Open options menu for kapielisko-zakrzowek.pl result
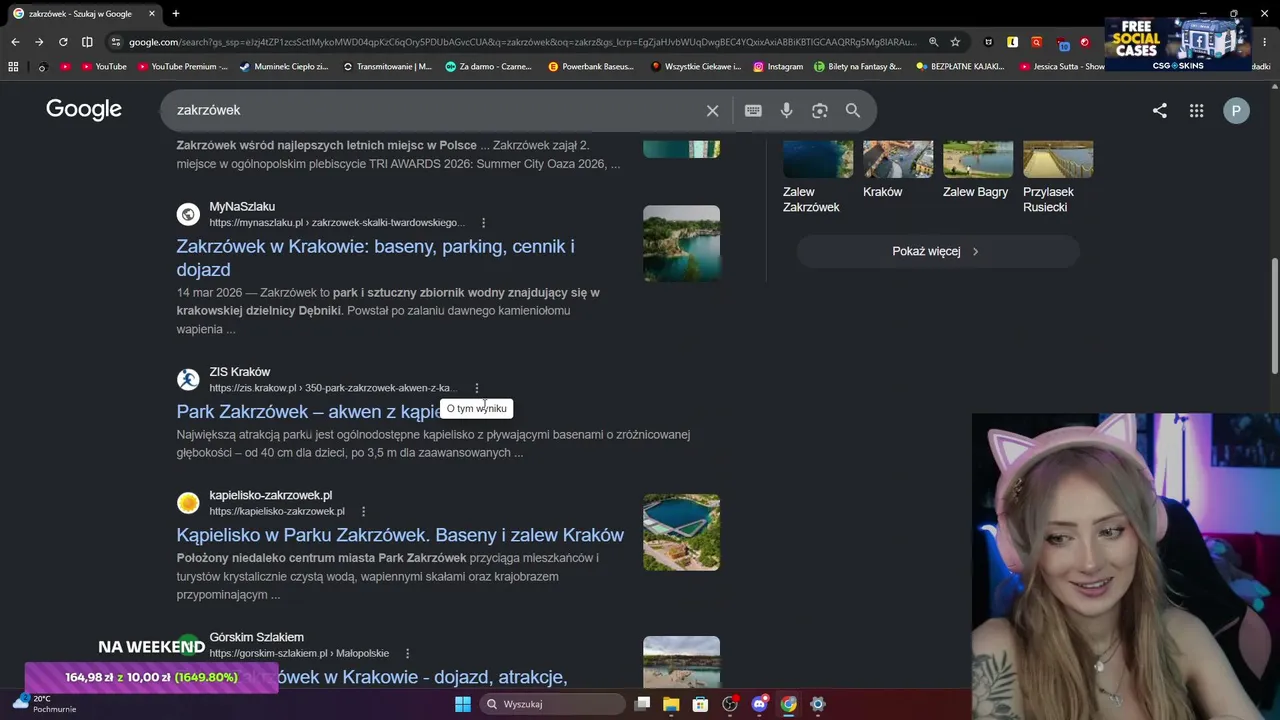 tap(364, 512)
